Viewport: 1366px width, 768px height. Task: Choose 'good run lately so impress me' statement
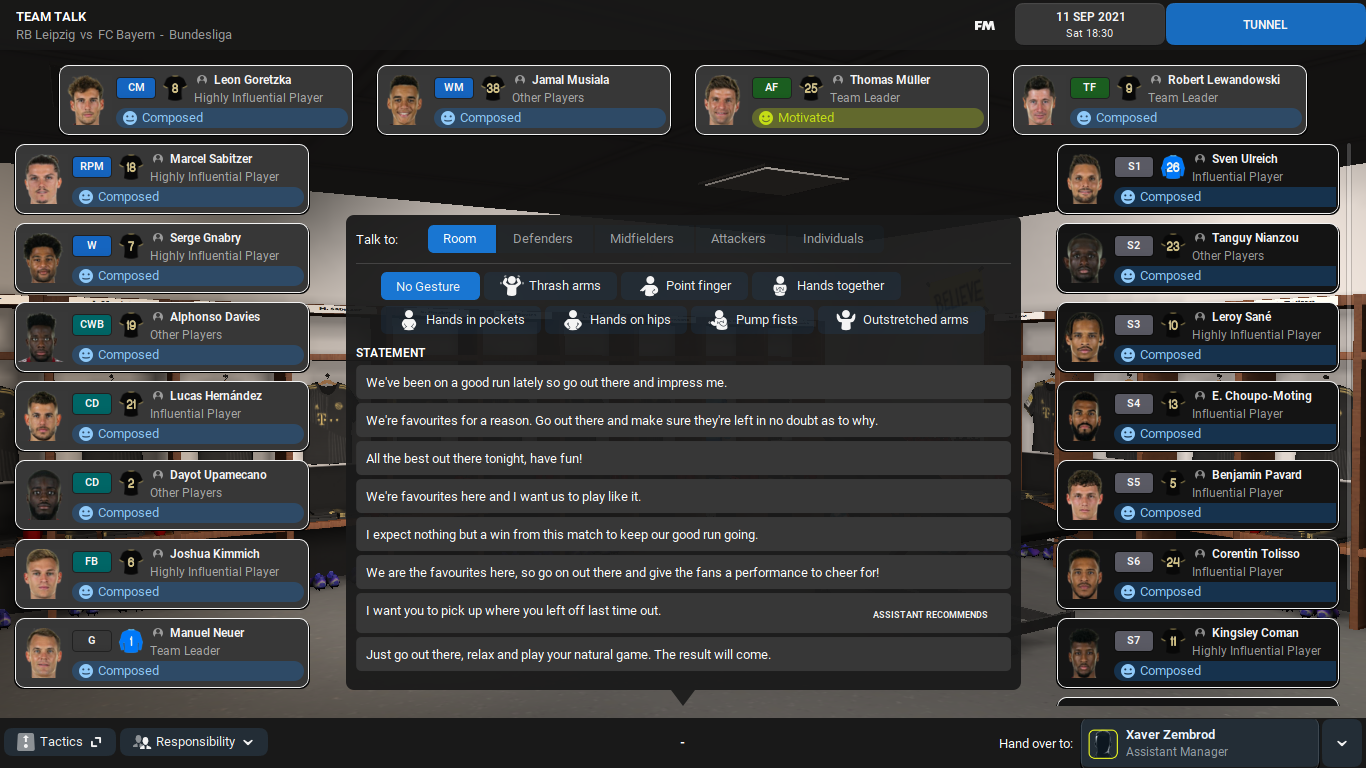(683, 382)
